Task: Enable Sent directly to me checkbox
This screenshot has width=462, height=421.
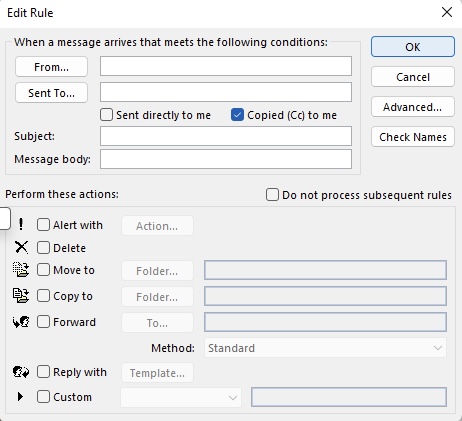Action: tap(106, 115)
